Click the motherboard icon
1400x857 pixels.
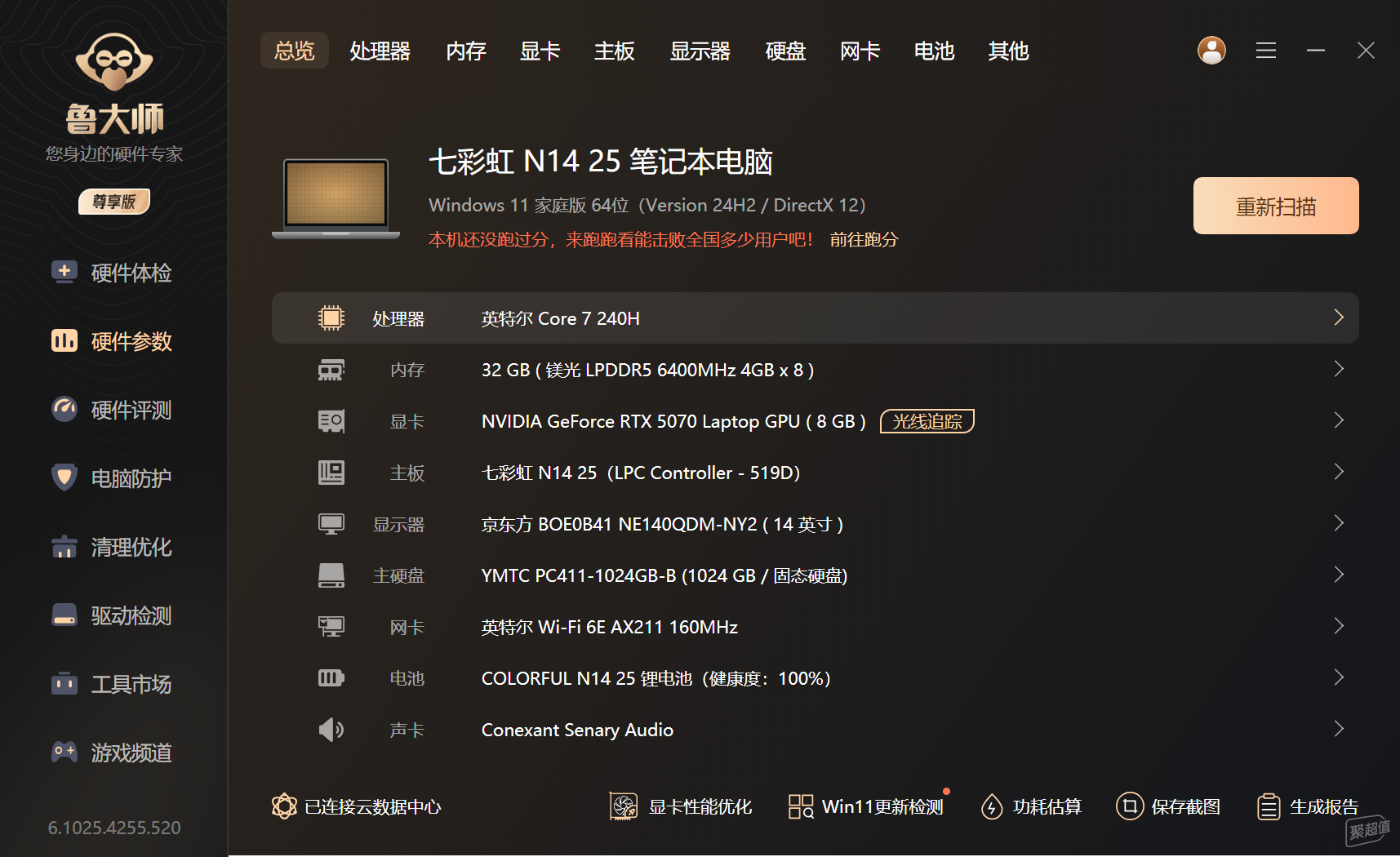[331, 473]
